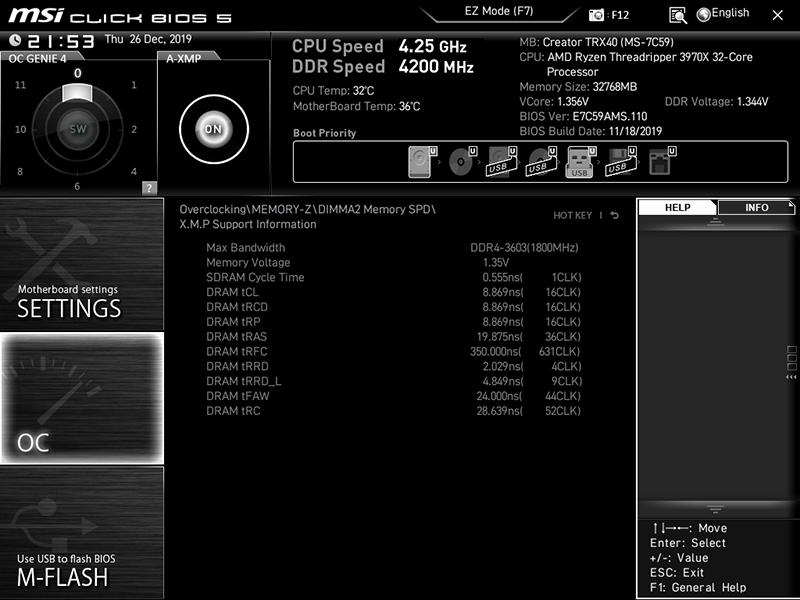Toggle the A-XMP ON button
The height and width of the screenshot is (600, 800).
[214, 129]
